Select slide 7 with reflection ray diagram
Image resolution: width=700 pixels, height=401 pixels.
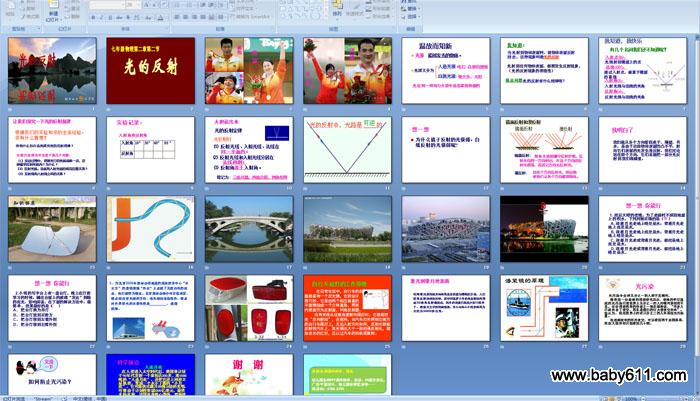pyautogui.click(x=642, y=71)
